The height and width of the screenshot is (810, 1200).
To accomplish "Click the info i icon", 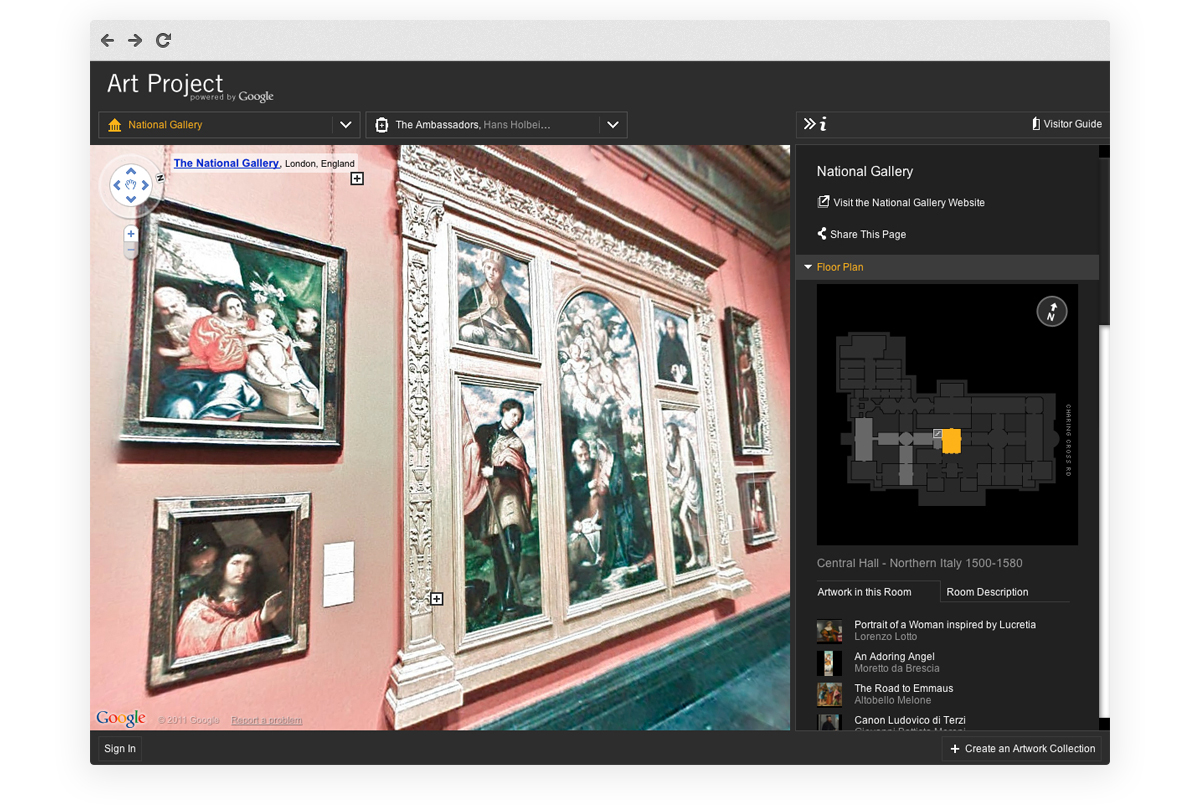I will click(823, 124).
